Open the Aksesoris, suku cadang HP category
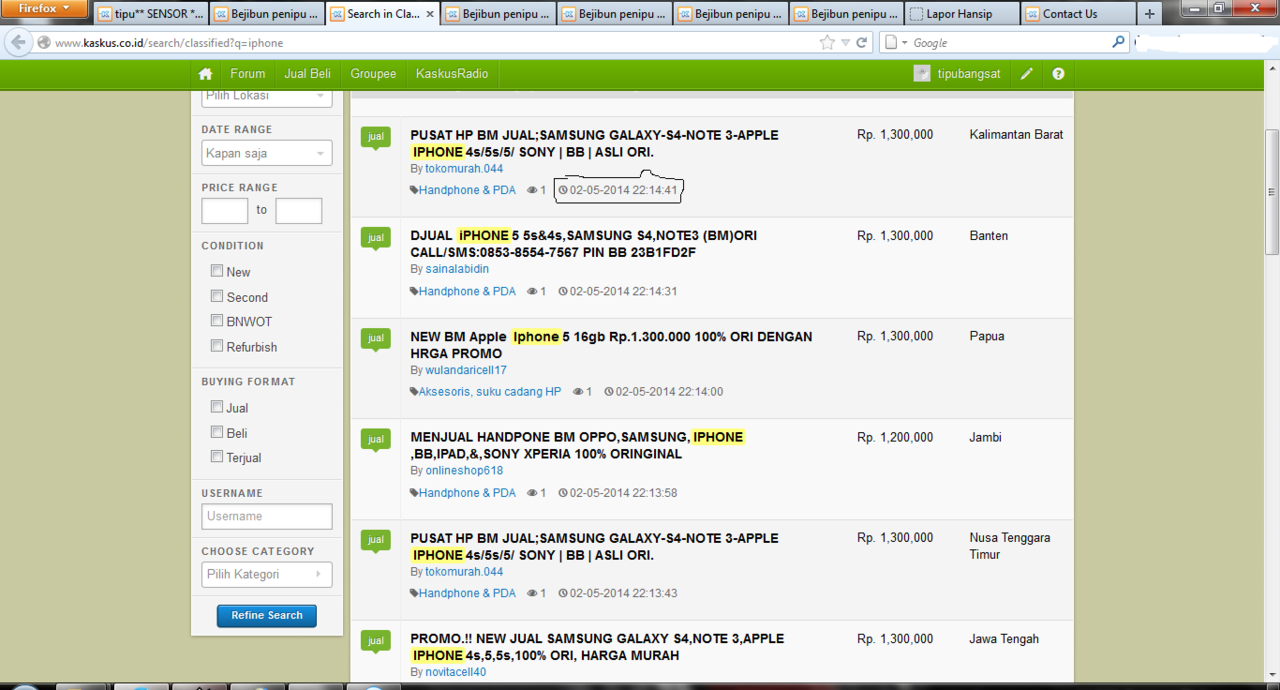Viewport: 1280px width, 690px height. (x=490, y=392)
